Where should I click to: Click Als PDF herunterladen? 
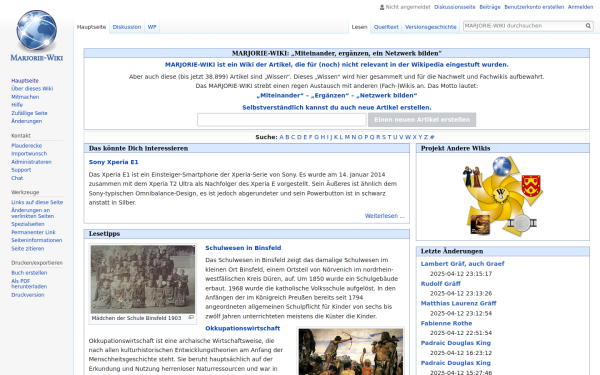click(29, 284)
